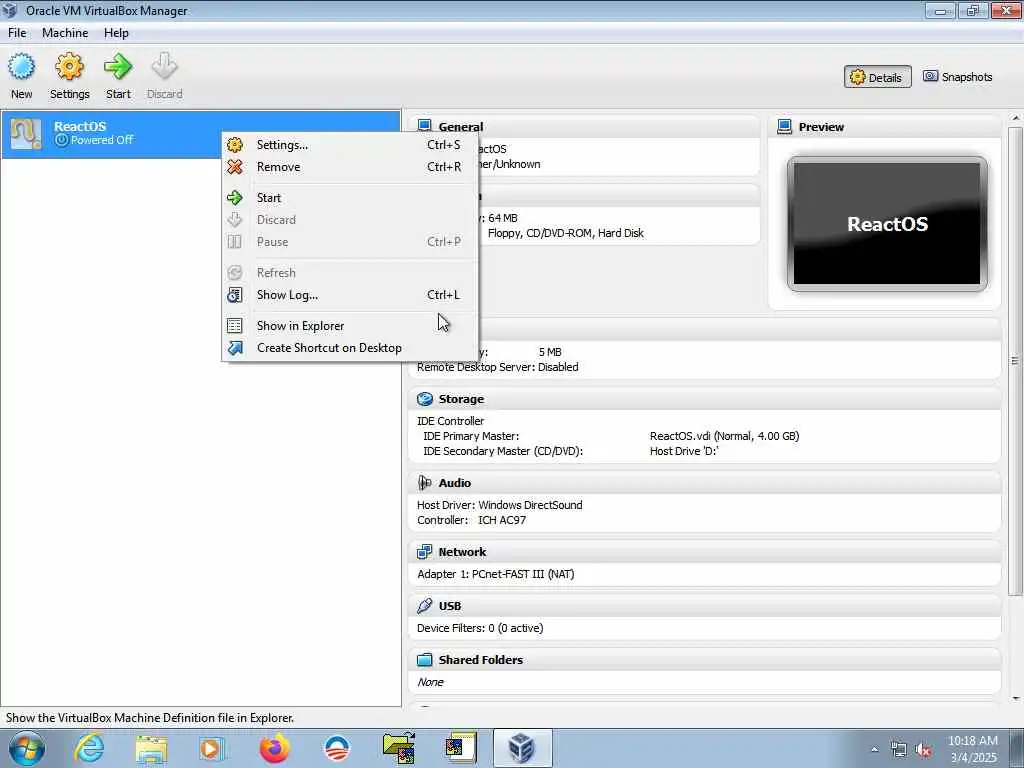Click the green arrow Start icon in the context menu
Viewport: 1024px width, 768px height.
235,198
